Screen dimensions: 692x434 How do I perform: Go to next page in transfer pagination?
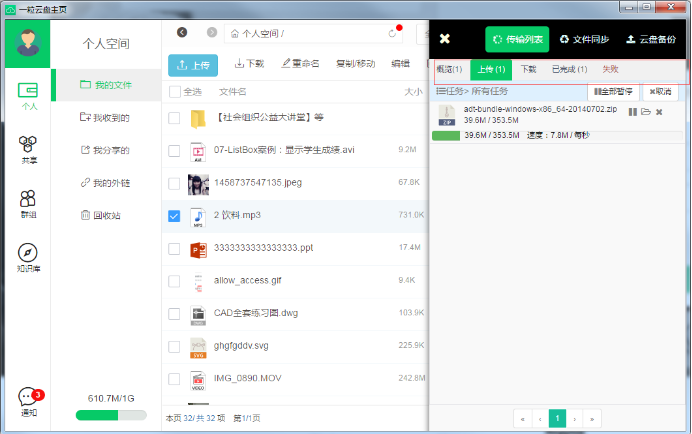[575, 418]
